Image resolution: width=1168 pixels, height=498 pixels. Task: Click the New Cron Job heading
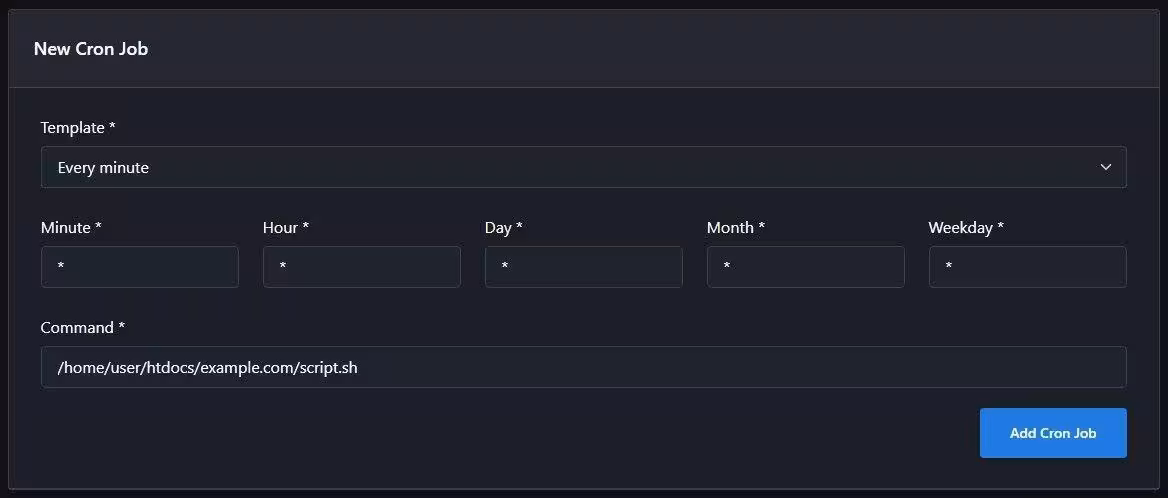91,48
